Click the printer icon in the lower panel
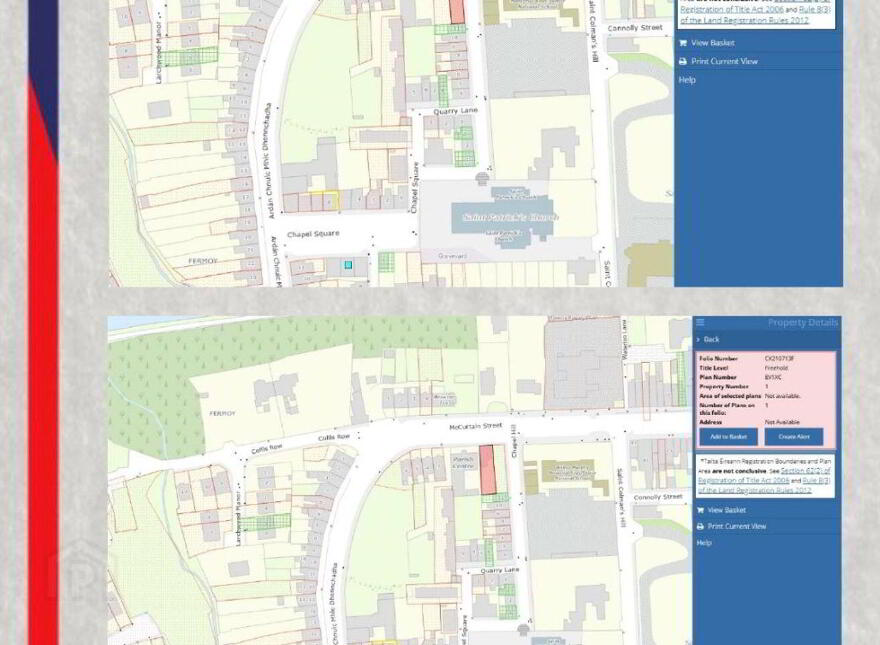880x645 pixels. pos(700,527)
